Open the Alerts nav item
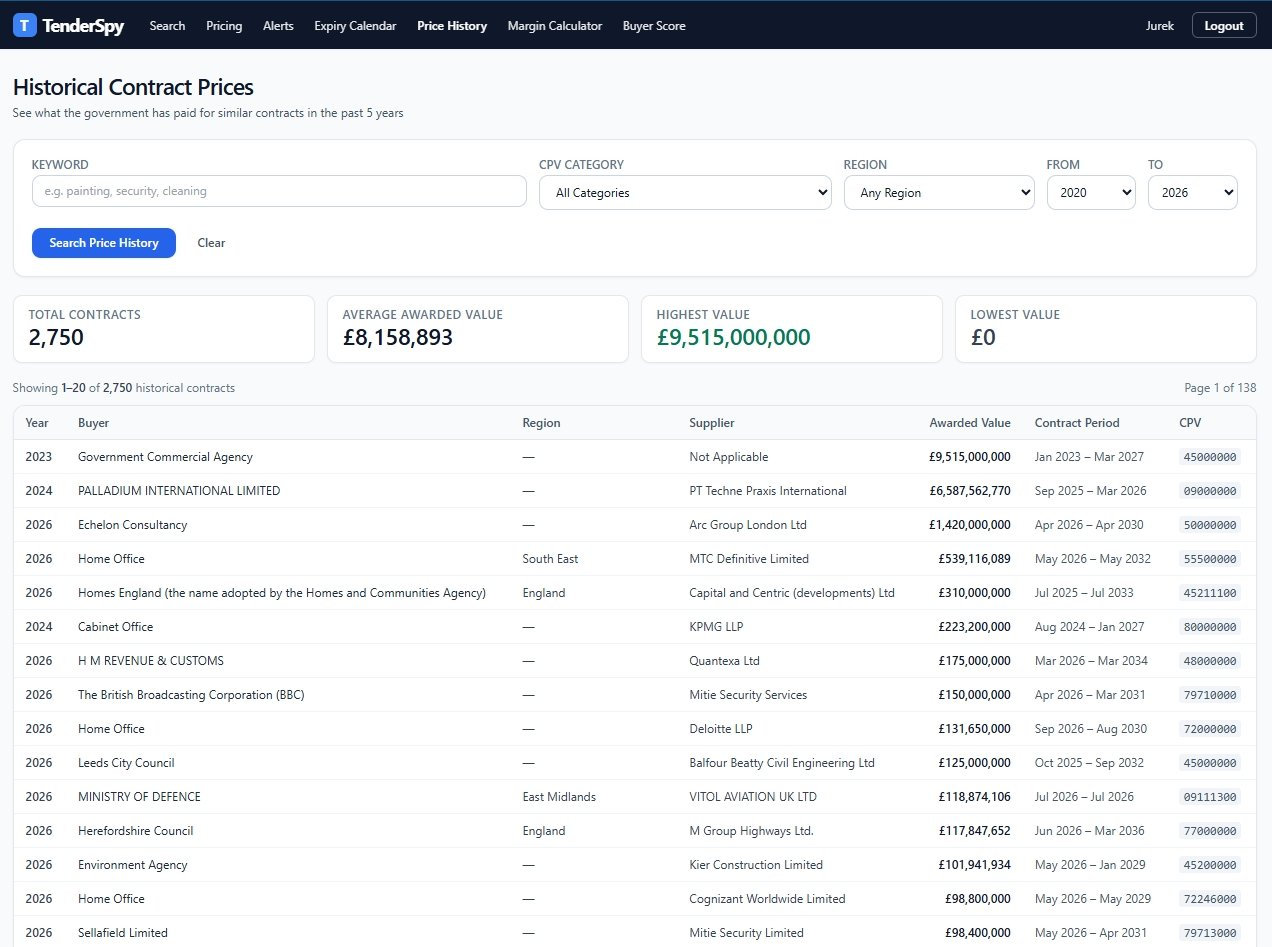 pos(278,26)
